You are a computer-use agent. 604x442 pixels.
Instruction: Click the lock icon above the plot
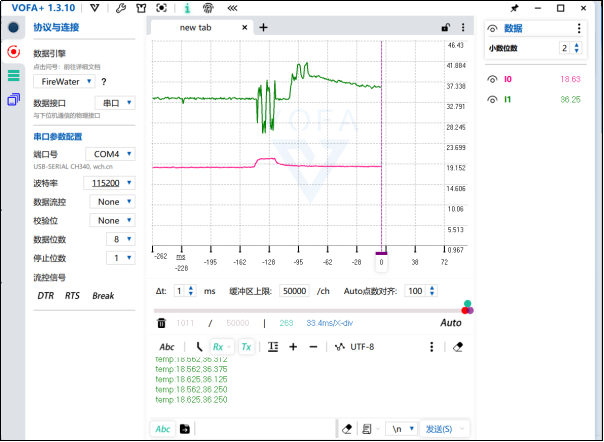[445, 28]
